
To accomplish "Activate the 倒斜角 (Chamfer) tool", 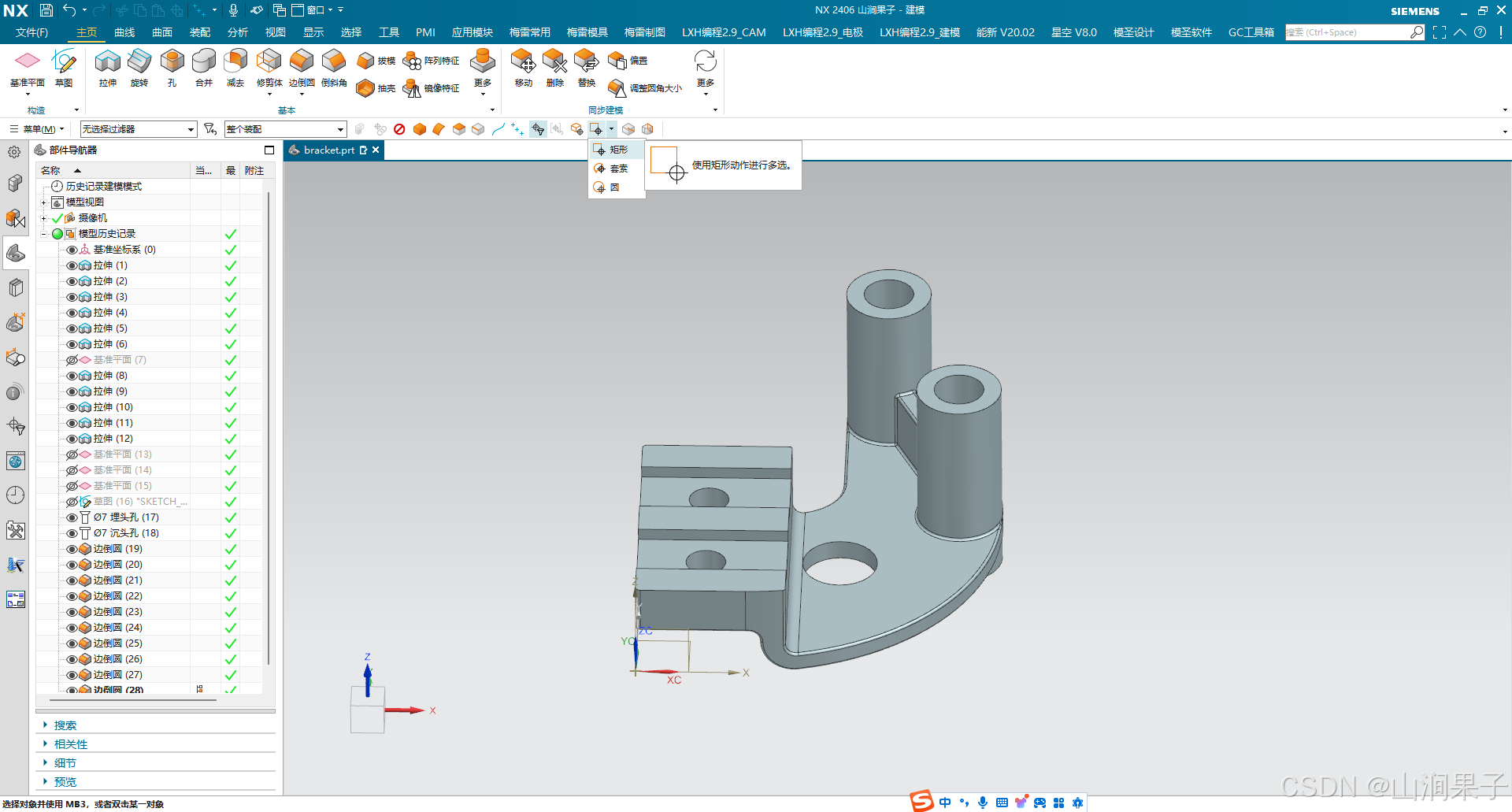I will (x=334, y=68).
